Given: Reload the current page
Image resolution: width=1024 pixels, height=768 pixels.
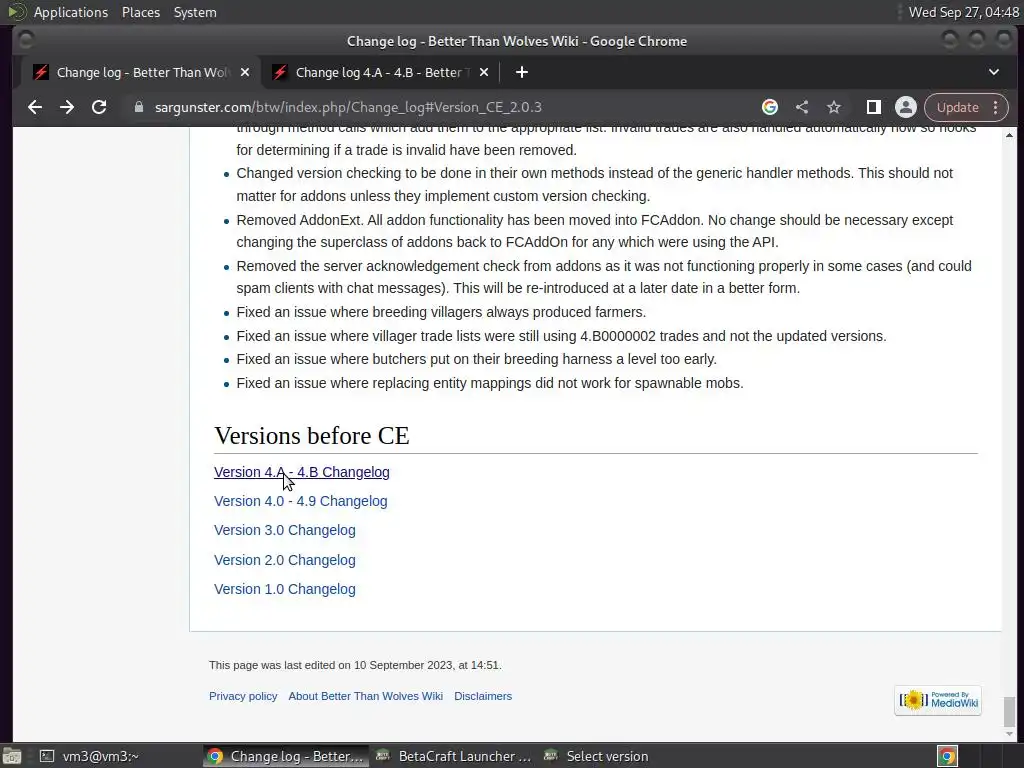Looking at the screenshot, I should click(x=99, y=107).
